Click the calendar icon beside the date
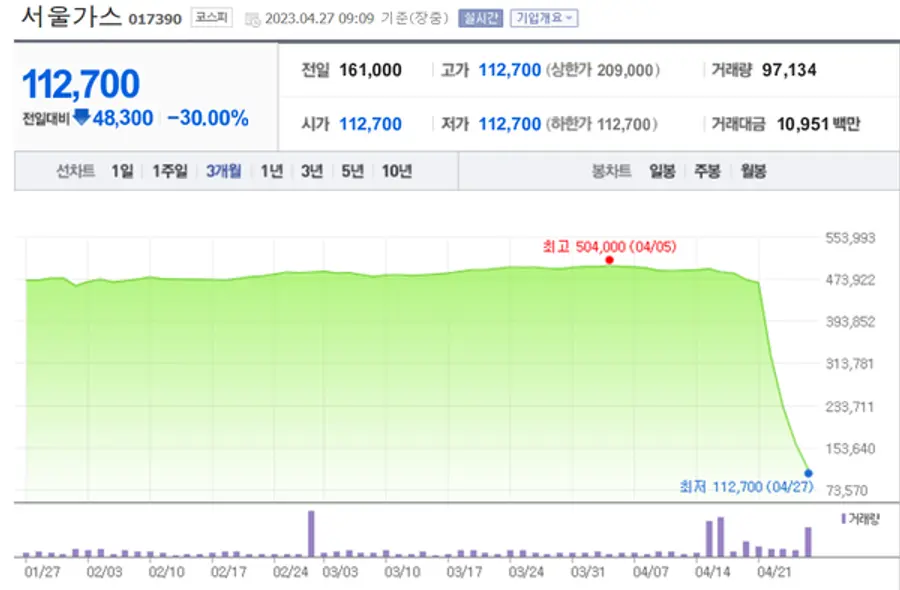 (252, 19)
